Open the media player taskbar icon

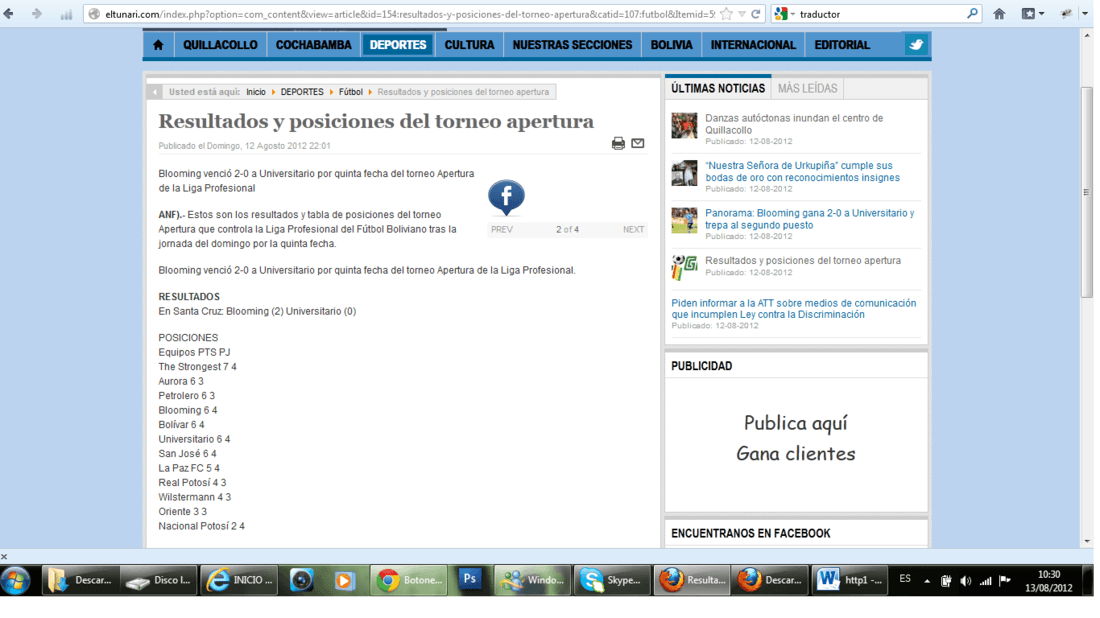coord(344,580)
